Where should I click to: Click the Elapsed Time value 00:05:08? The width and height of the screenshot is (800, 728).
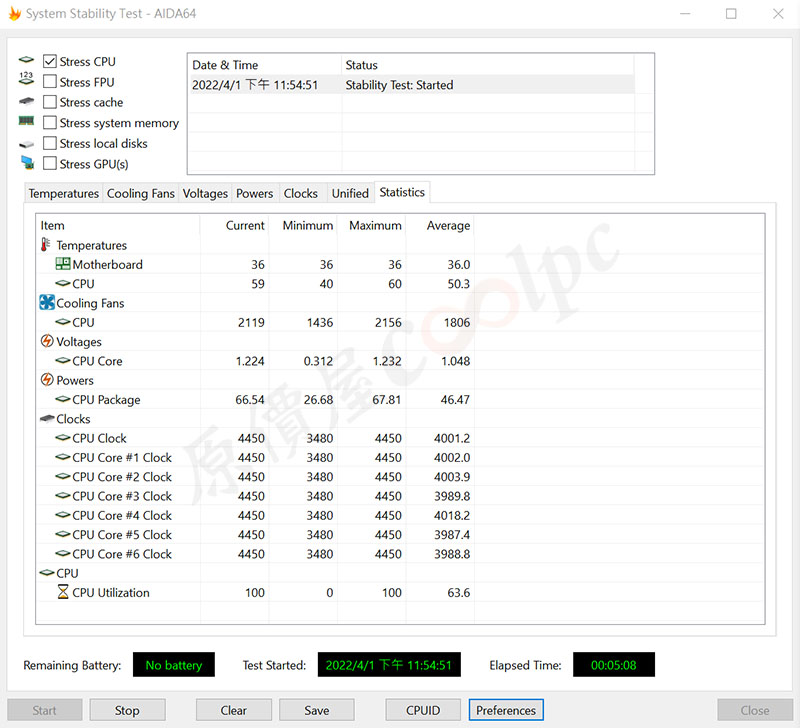614,665
